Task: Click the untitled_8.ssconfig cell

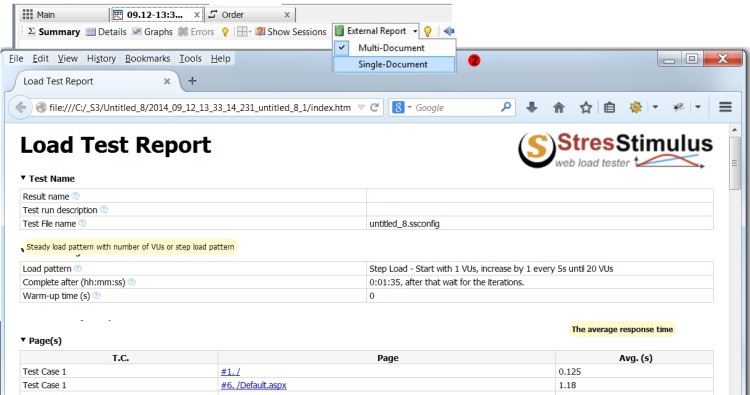Action: click(x=540, y=223)
